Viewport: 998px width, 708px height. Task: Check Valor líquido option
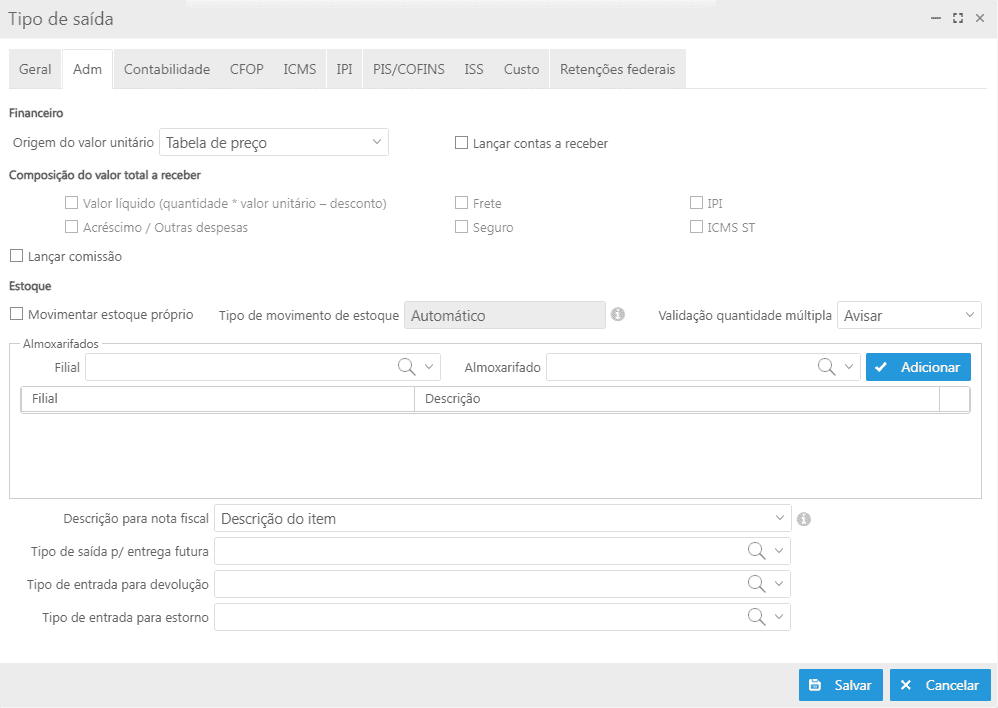tap(71, 202)
